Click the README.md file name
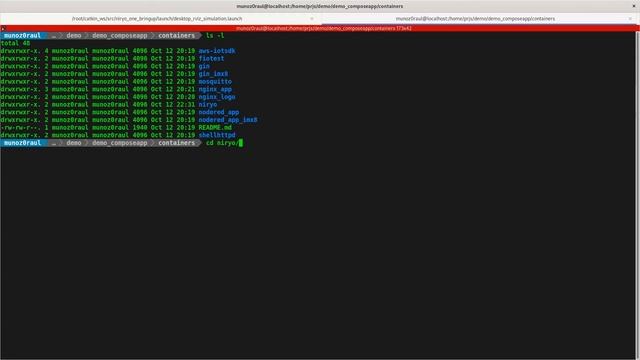The image size is (640, 360). tap(215, 128)
